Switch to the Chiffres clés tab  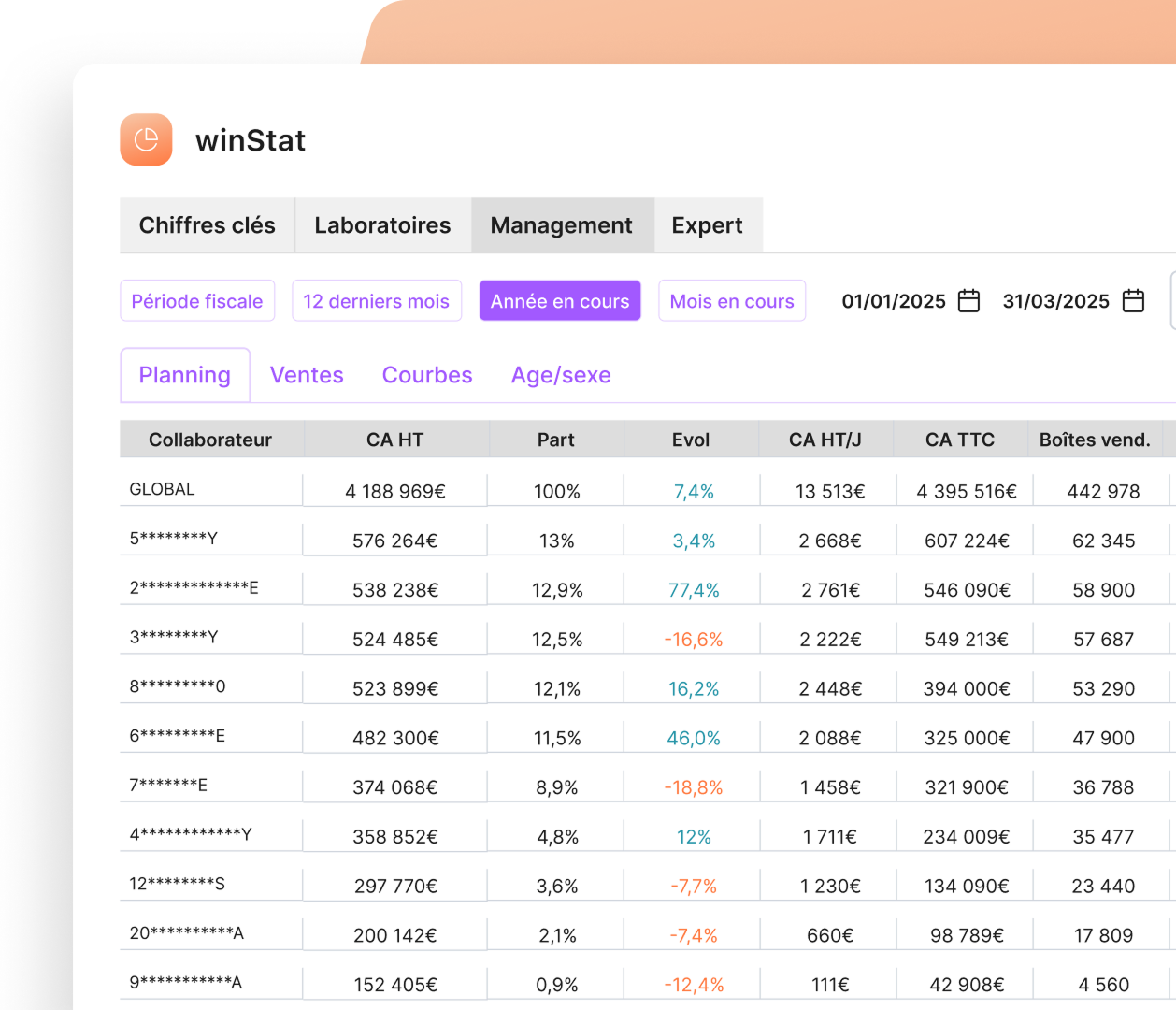pos(207,225)
